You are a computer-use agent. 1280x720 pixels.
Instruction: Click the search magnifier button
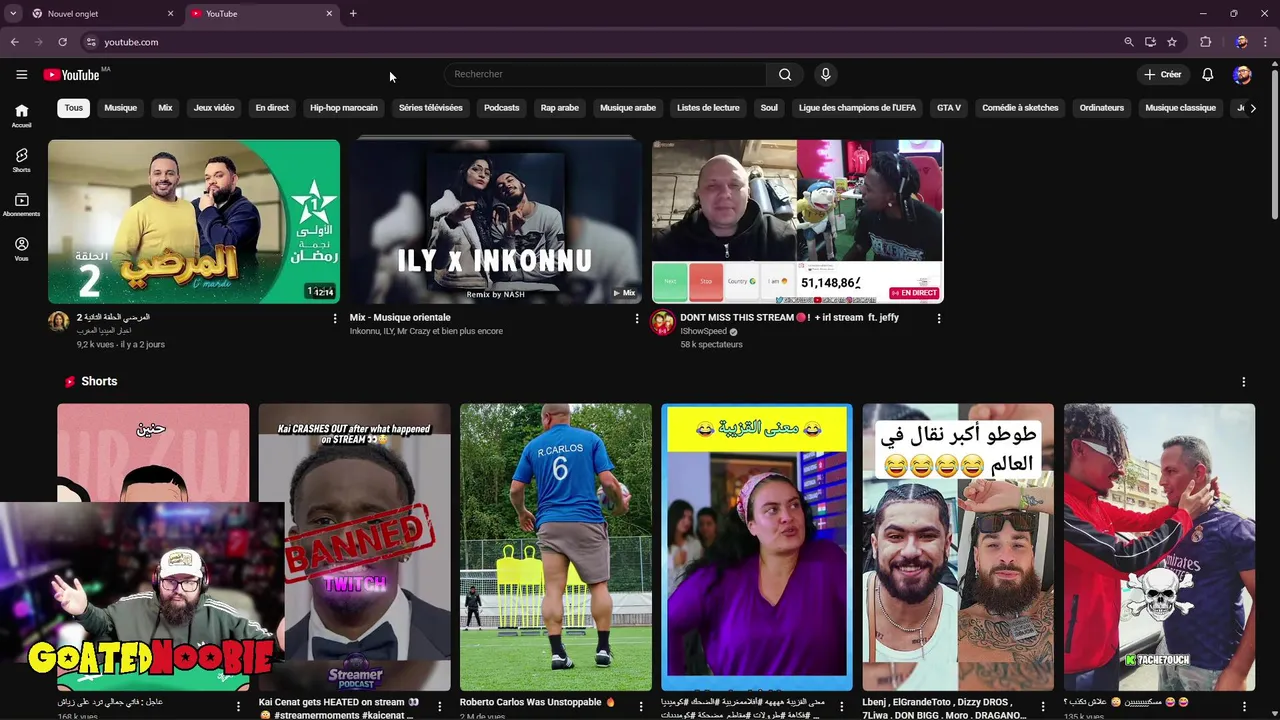(x=785, y=74)
